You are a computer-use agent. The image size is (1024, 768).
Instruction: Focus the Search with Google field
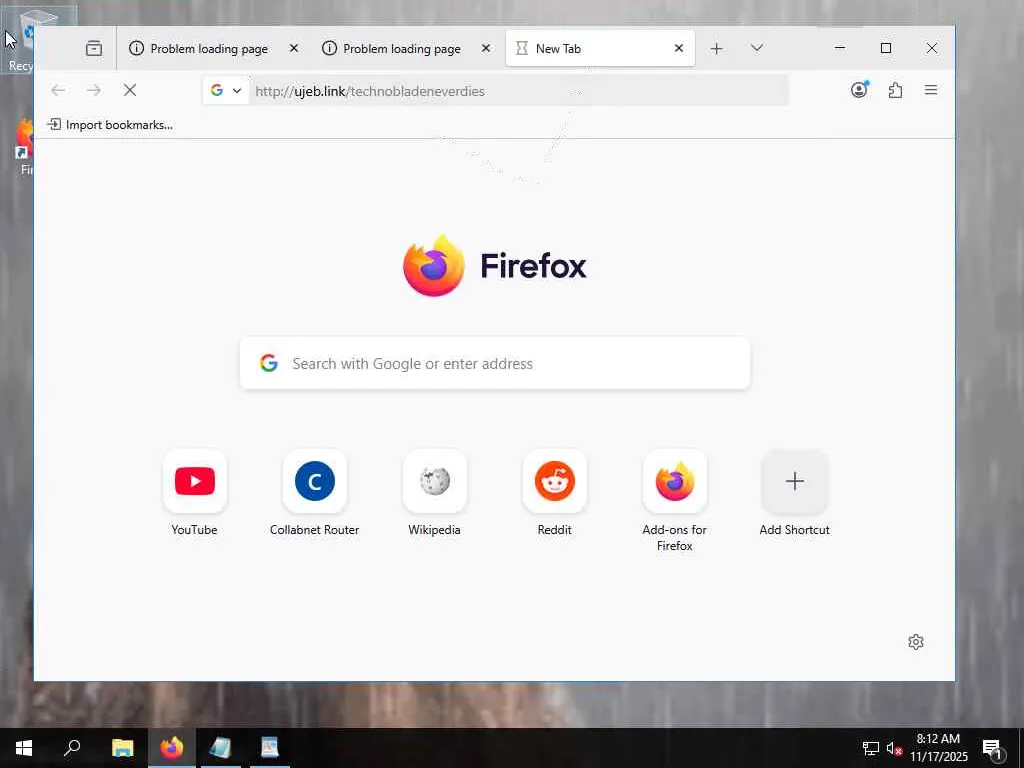495,363
